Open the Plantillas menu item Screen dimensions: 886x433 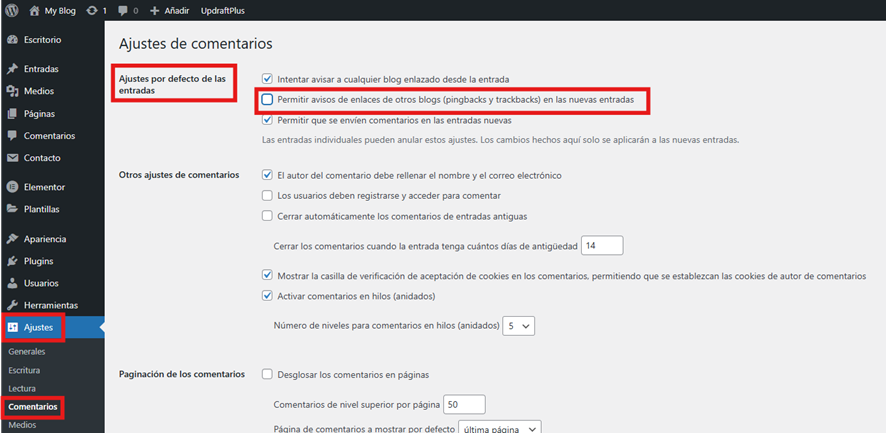pyautogui.click(x=41, y=209)
